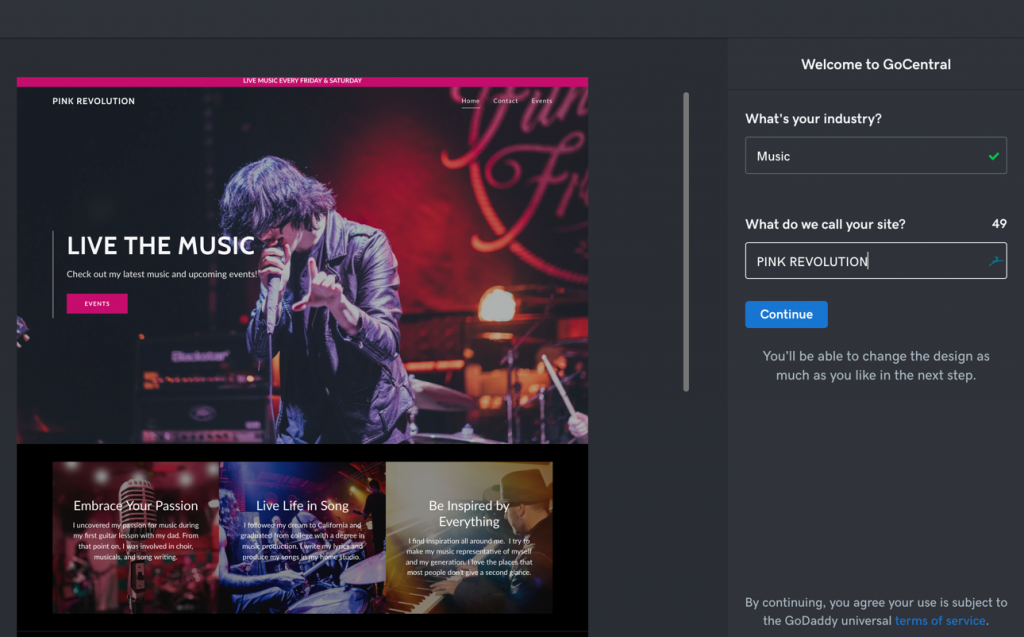Select the Be Inspired by Everything card
Screen dimensions: 1024x637
469,537
